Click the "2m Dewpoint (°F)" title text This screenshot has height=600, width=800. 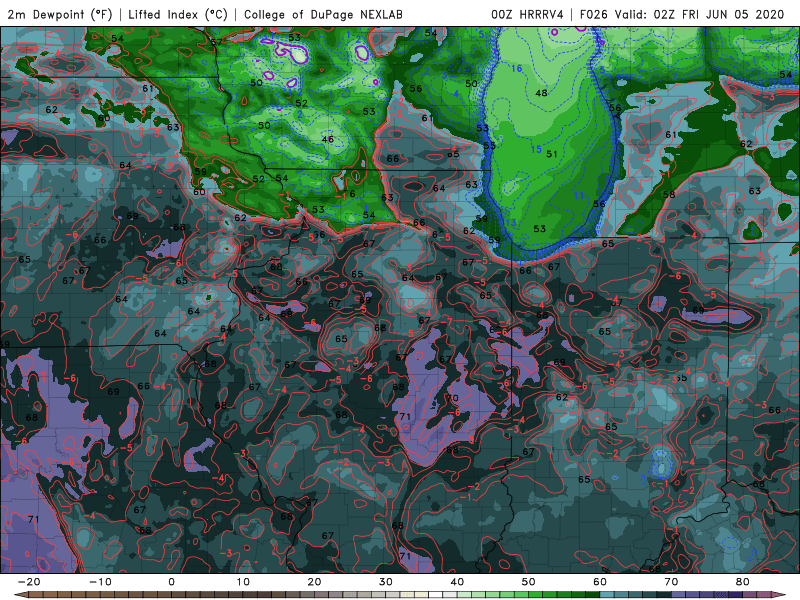click(59, 14)
